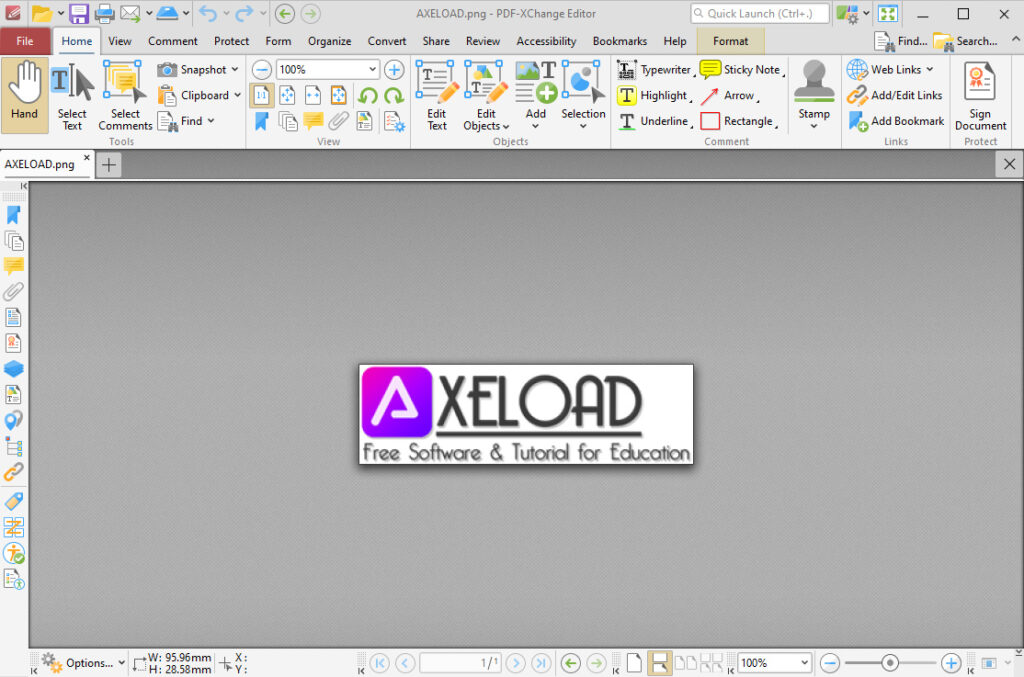Click the Edit Text tool
Screen dimensions: 1024x677
pos(437,97)
